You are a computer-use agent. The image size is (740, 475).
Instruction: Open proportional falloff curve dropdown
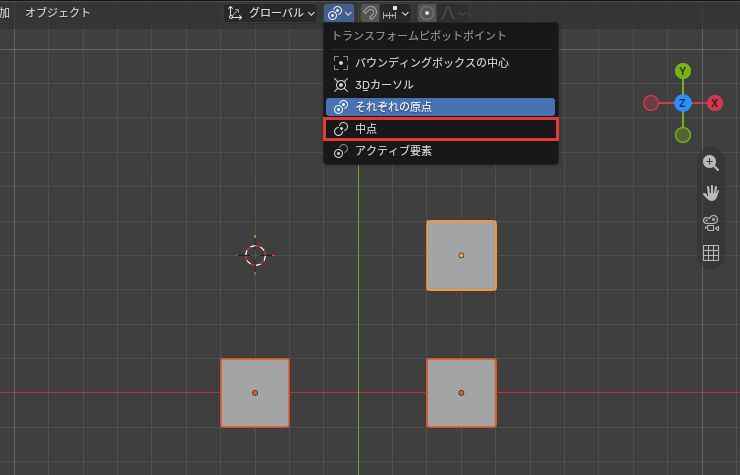[x=453, y=13]
